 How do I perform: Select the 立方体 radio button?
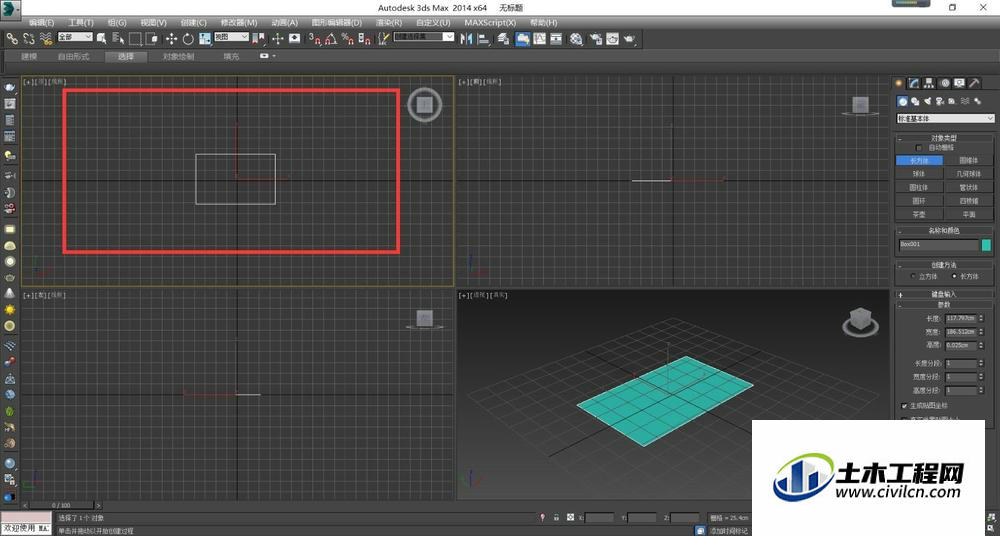pos(913,276)
